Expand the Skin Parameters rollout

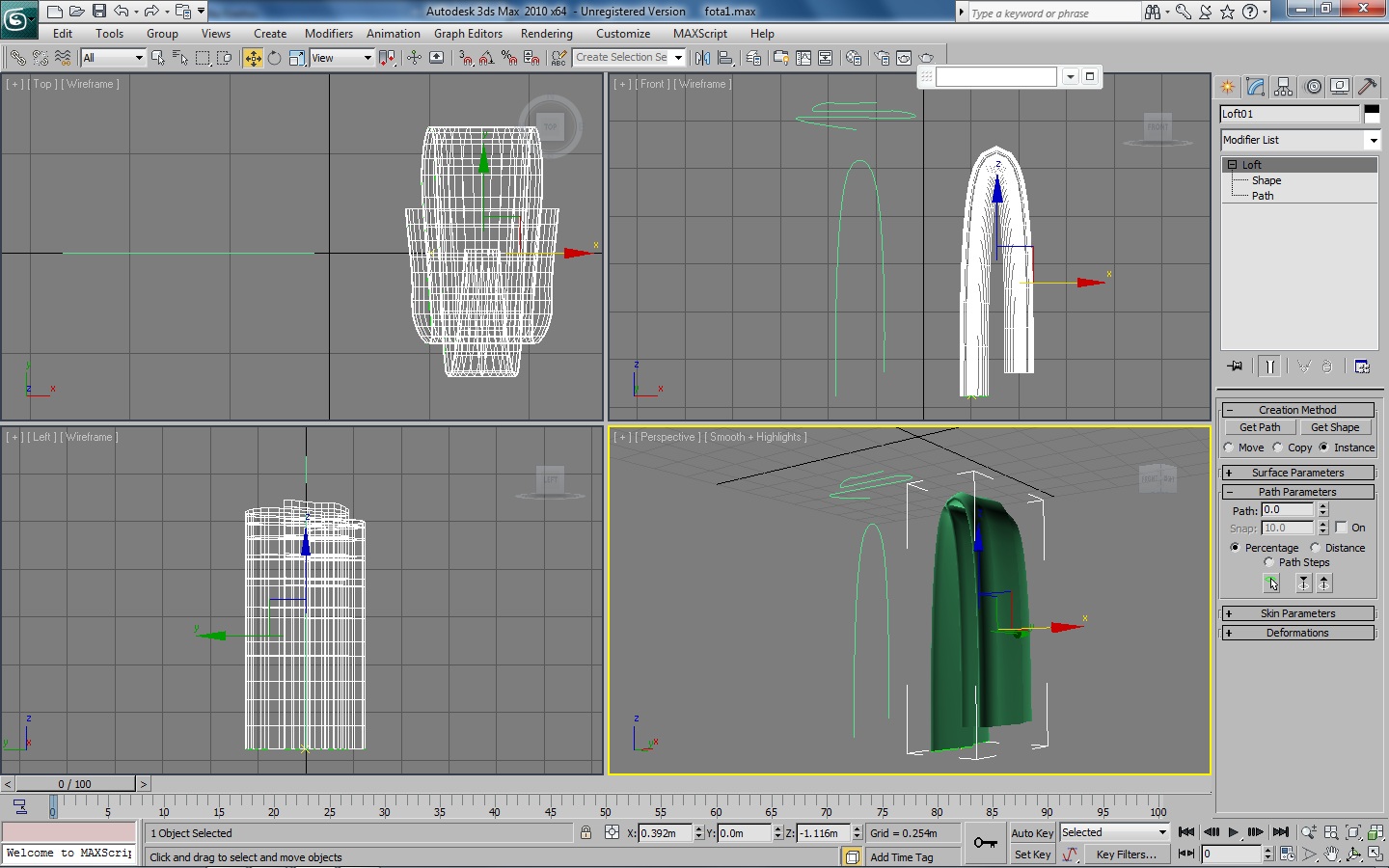(1297, 613)
